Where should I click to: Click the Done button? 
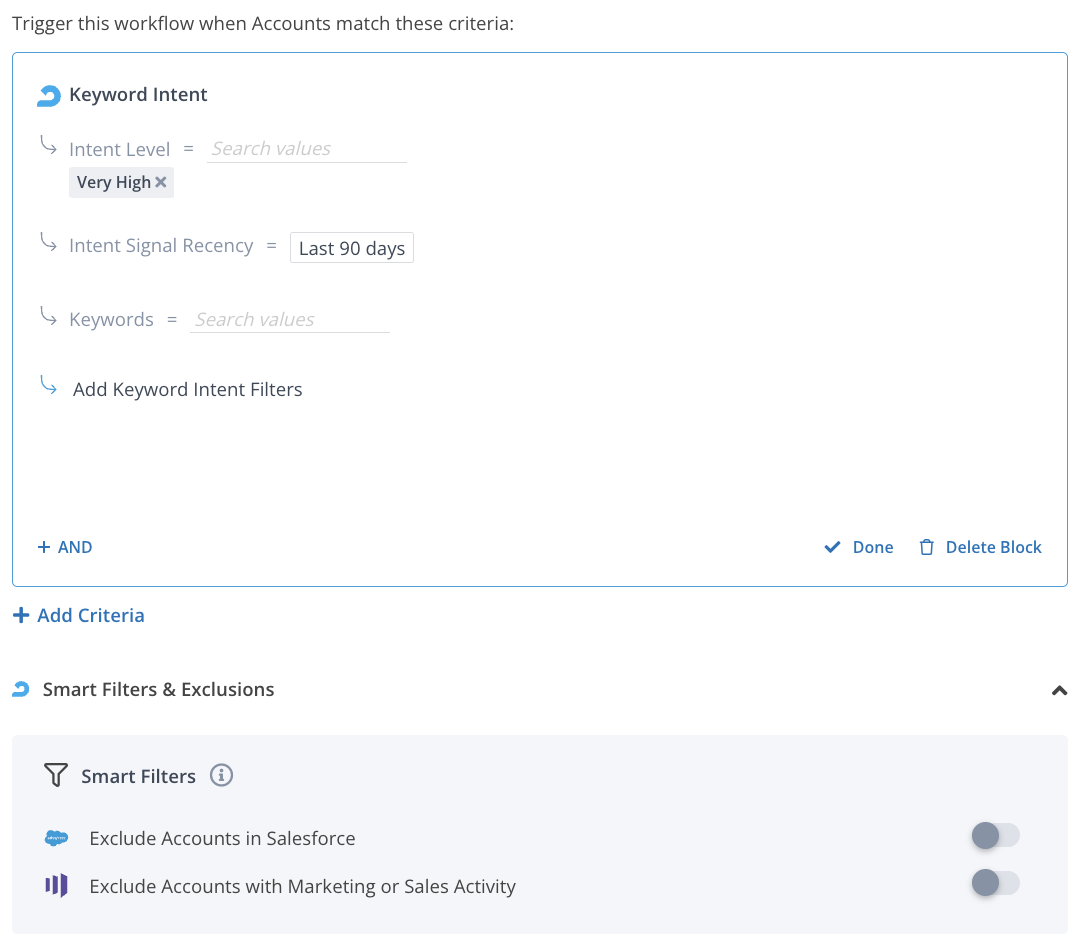(x=872, y=548)
